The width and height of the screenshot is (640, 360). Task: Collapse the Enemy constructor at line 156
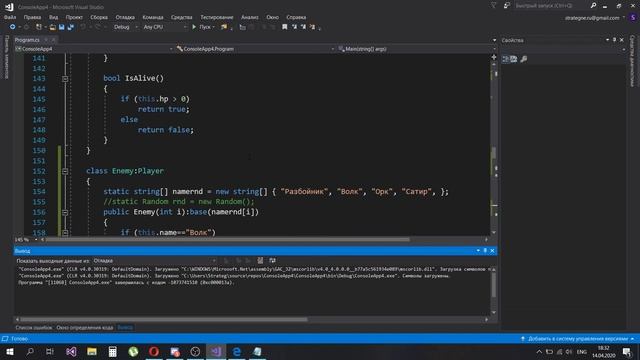(x=65, y=212)
